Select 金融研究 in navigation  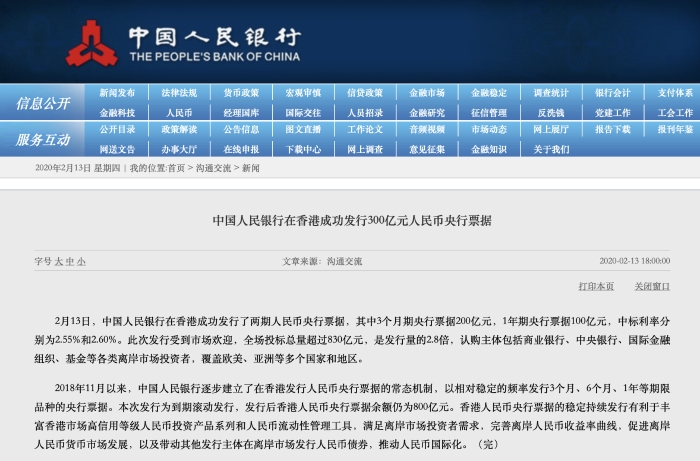click(427, 113)
